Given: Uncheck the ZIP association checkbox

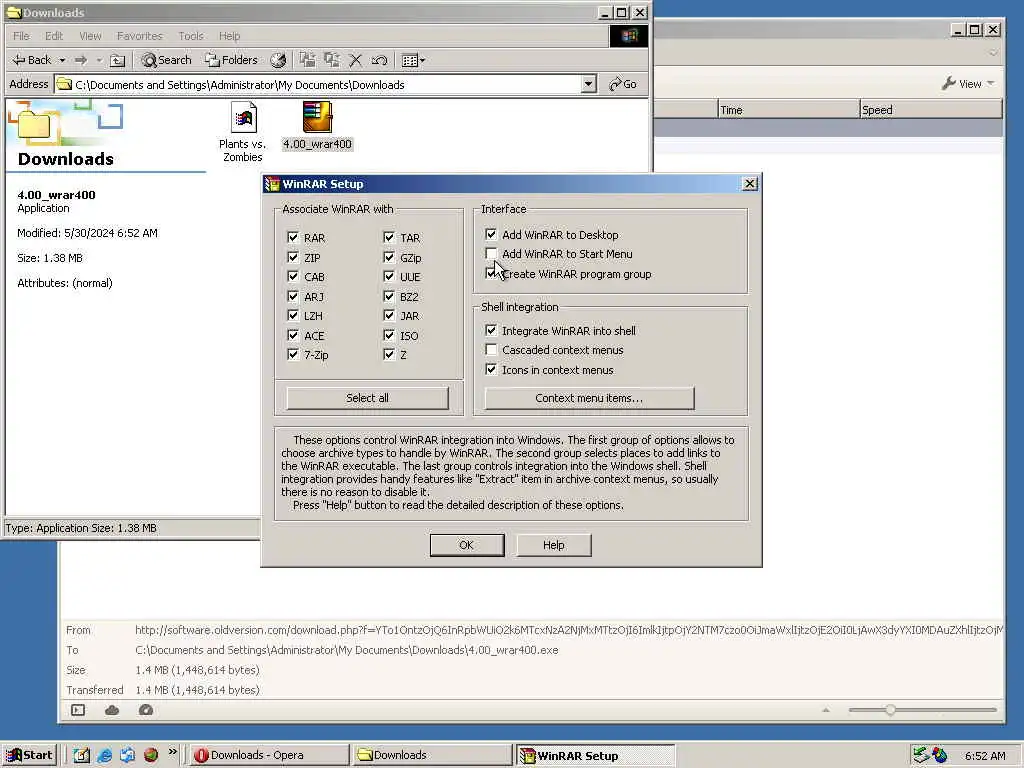Looking at the screenshot, I should (x=293, y=257).
